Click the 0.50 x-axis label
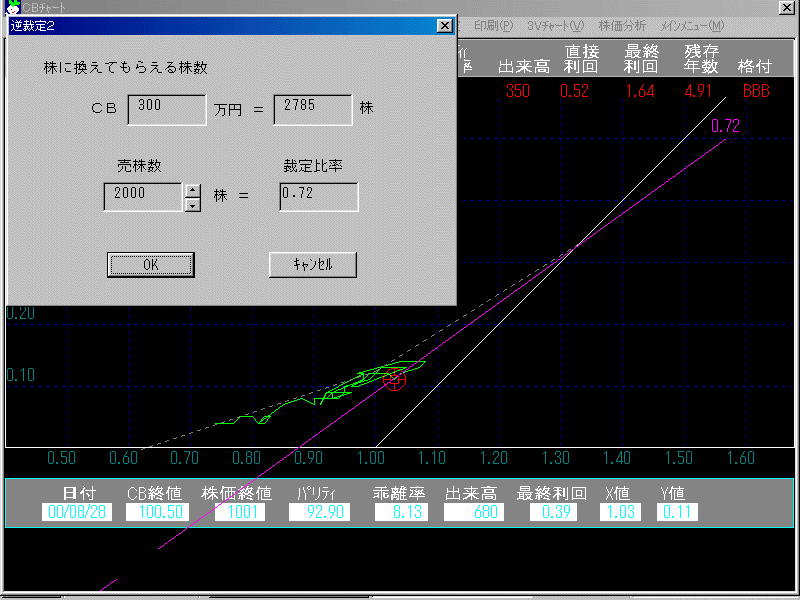 (61, 458)
